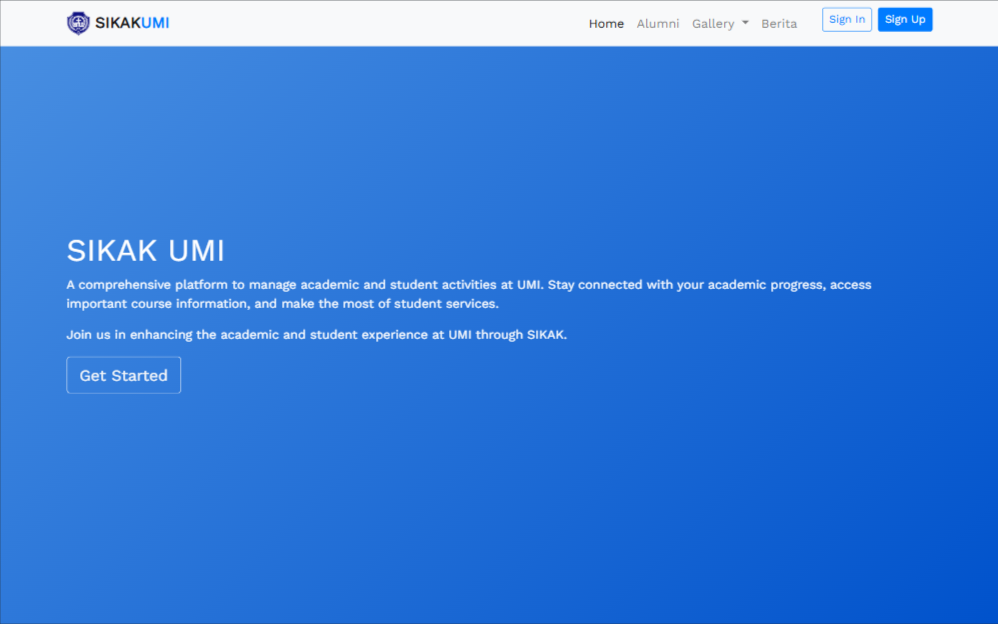
Task: Click the Get Started button border outline
Action: 123,358
